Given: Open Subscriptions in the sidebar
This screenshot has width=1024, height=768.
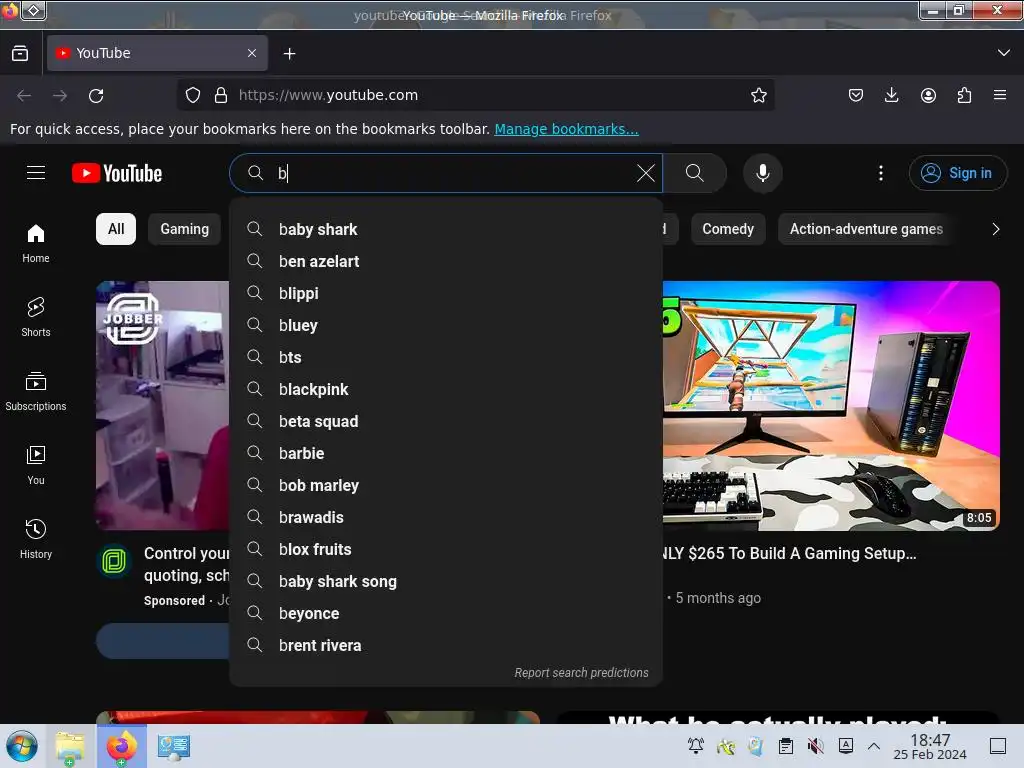Looking at the screenshot, I should [36, 391].
